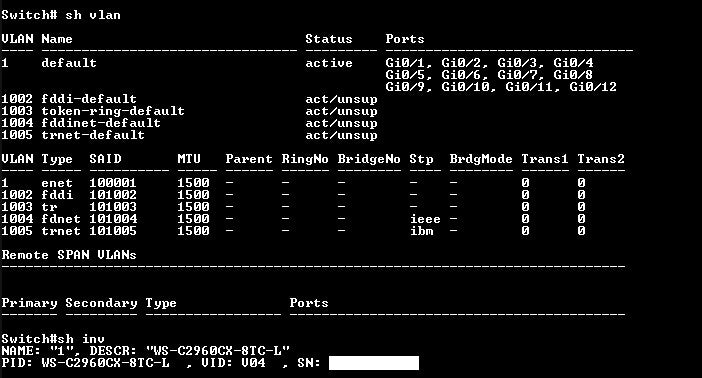The image size is (702, 378).
Task: Click the 'Status' column header
Action: [x=329, y=39]
